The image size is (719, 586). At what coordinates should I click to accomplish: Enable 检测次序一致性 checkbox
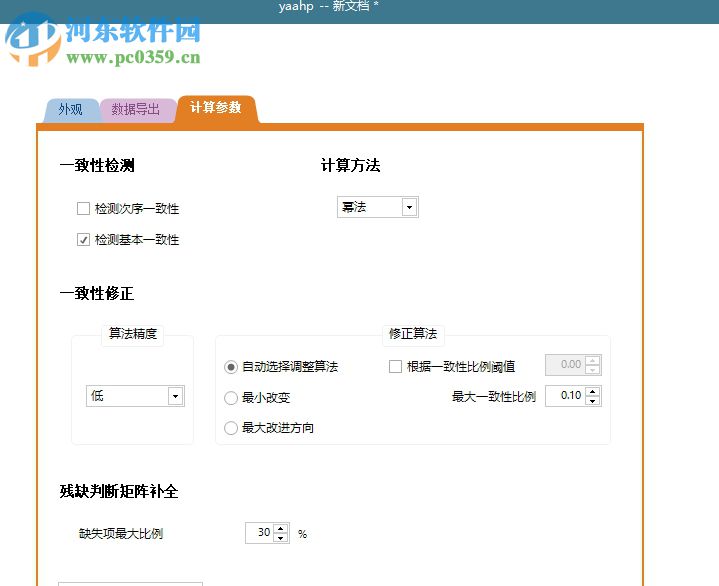(83, 209)
